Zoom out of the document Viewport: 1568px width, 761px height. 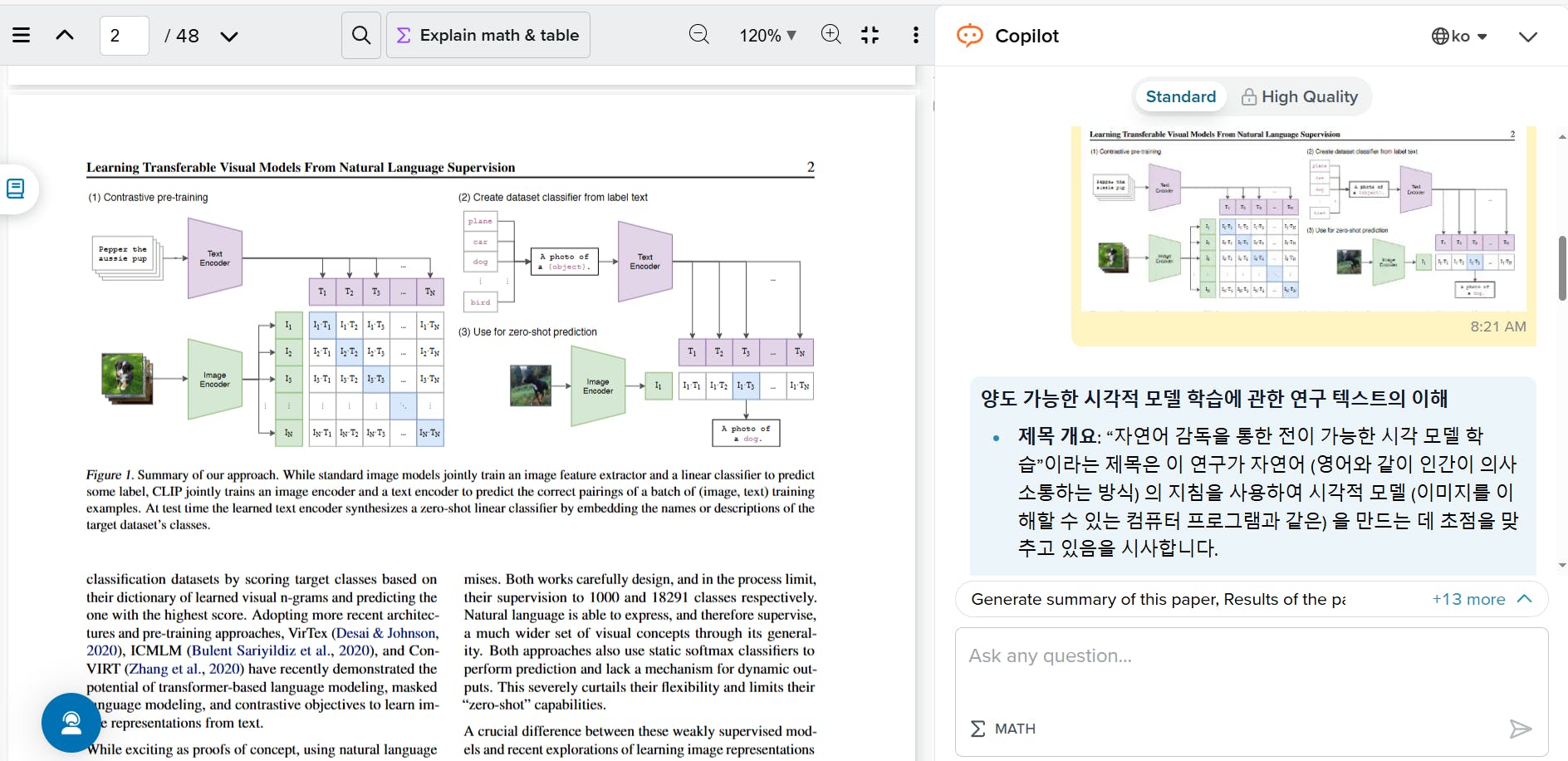click(699, 34)
